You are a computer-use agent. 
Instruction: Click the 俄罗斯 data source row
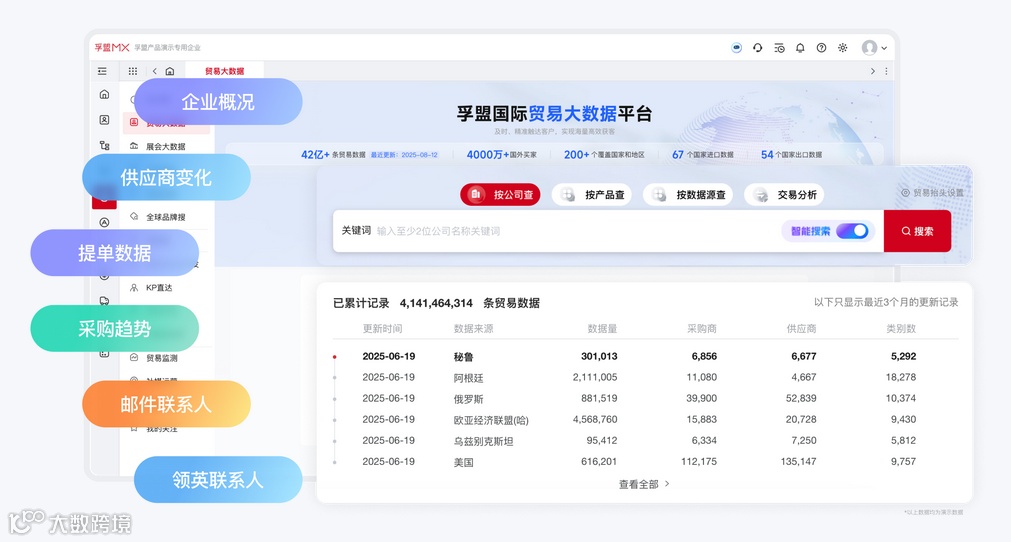pyautogui.click(x=645, y=399)
